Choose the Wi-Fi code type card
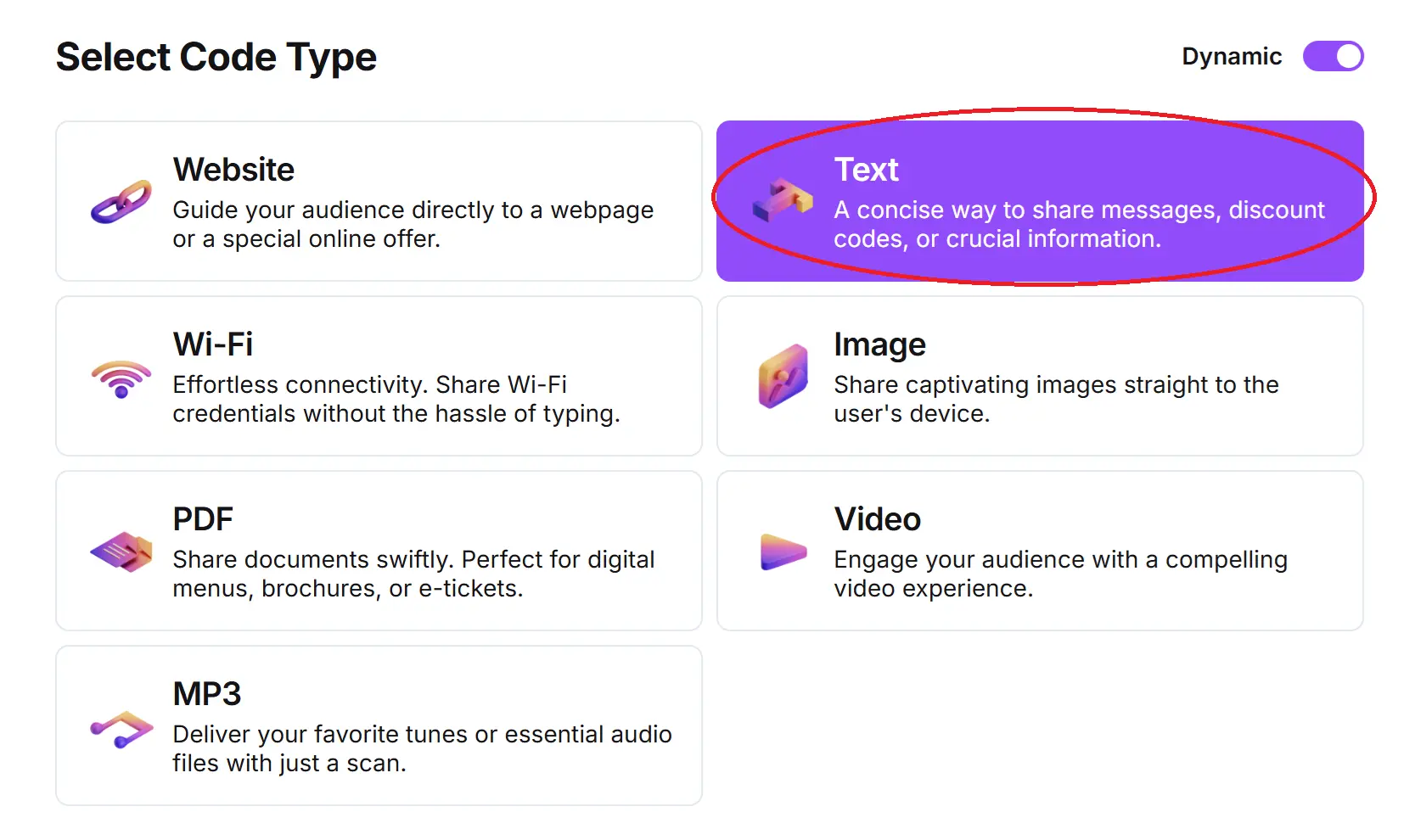This screenshot has height=840, width=1415. tap(379, 377)
